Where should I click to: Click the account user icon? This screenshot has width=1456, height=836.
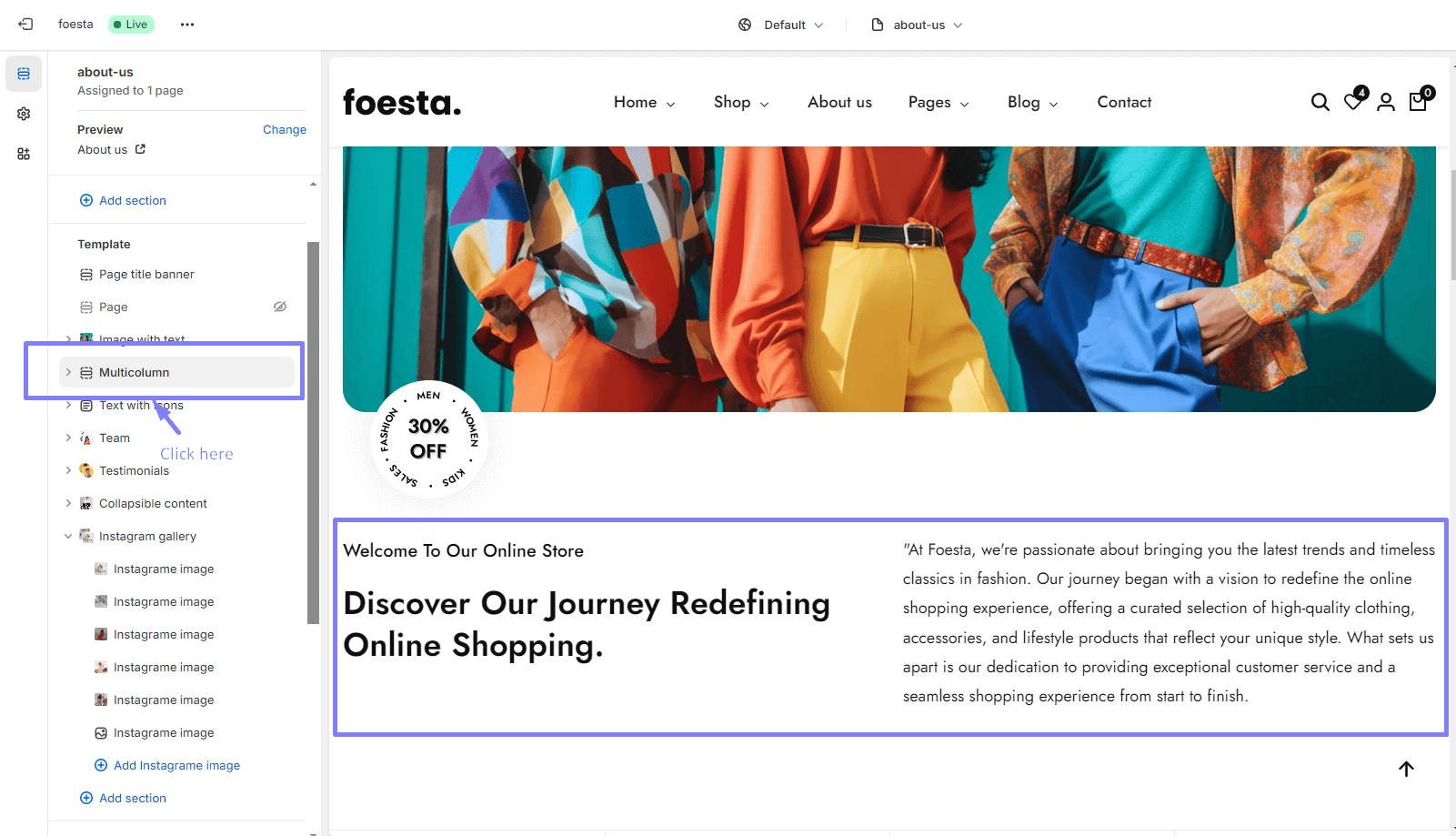pyautogui.click(x=1386, y=102)
